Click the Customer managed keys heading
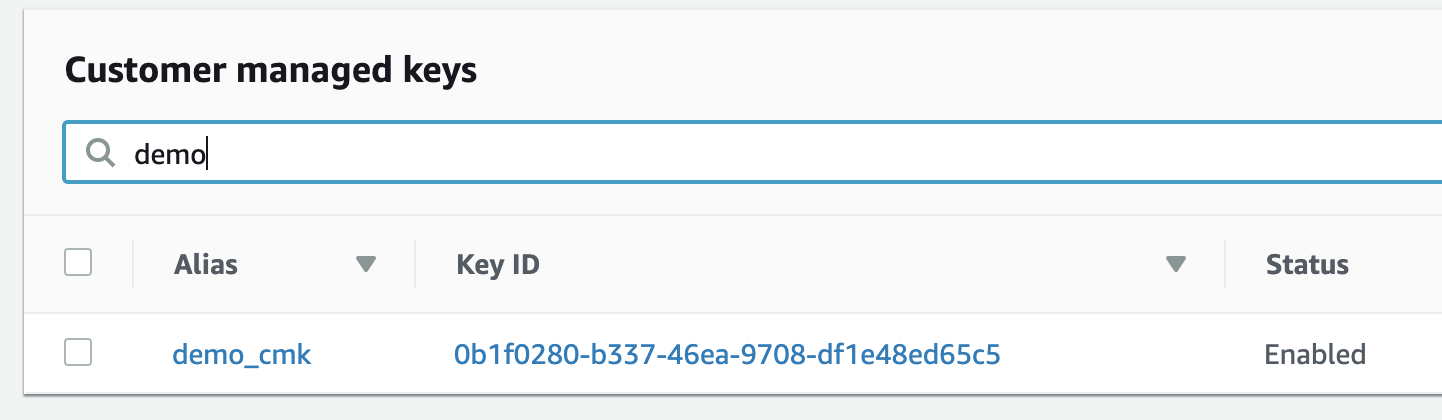Image resolution: width=1442 pixels, height=420 pixels. [x=271, y=71]
